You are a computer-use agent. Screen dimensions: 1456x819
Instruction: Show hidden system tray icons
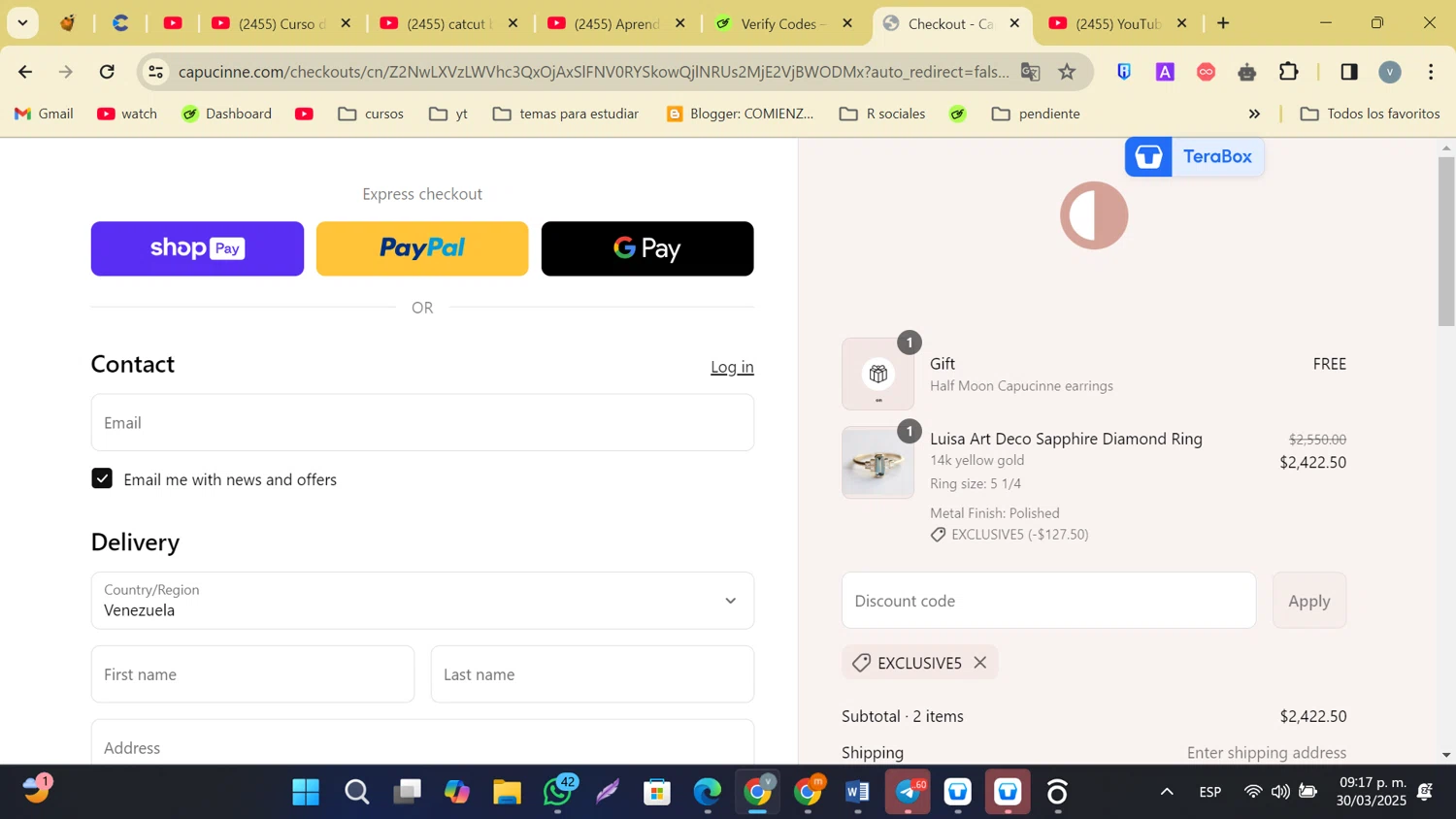pyautogui.click(x=1167, y=792)
